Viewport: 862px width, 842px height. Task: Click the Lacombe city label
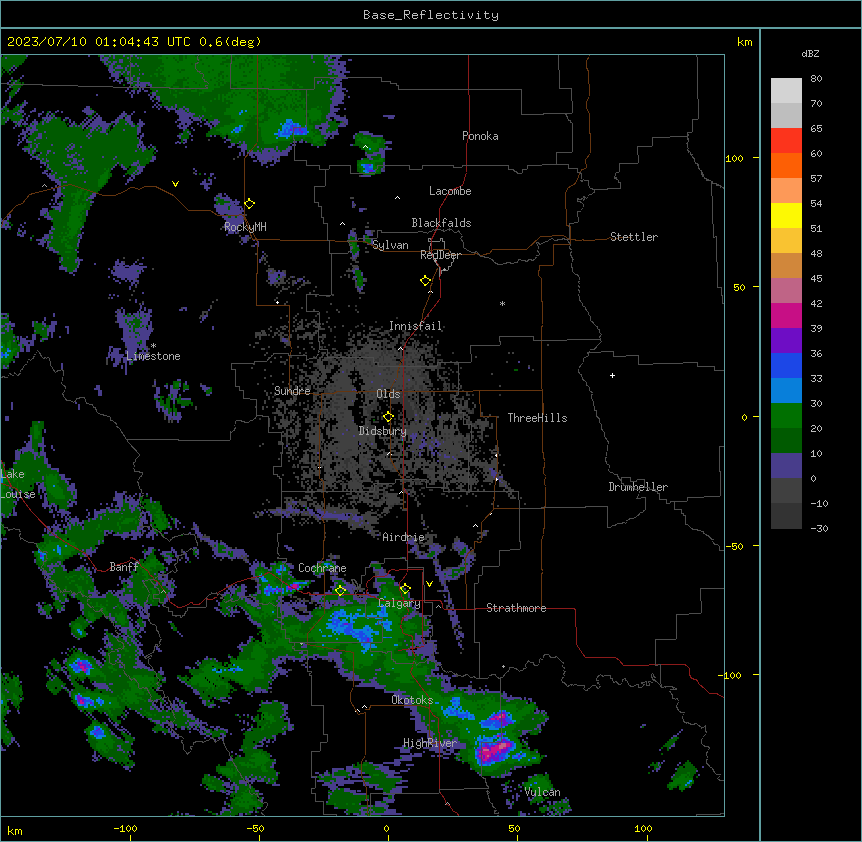(450, 191)
